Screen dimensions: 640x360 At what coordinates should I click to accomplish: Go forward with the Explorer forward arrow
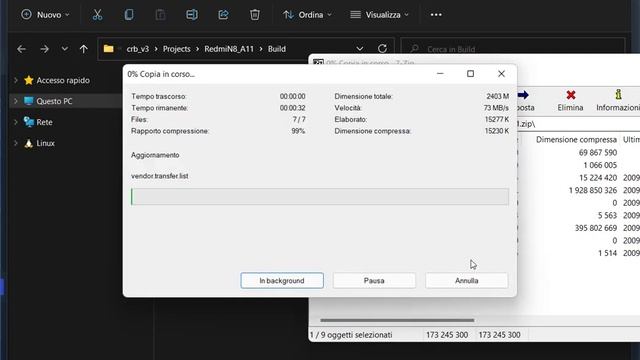[x=44, y=49]
